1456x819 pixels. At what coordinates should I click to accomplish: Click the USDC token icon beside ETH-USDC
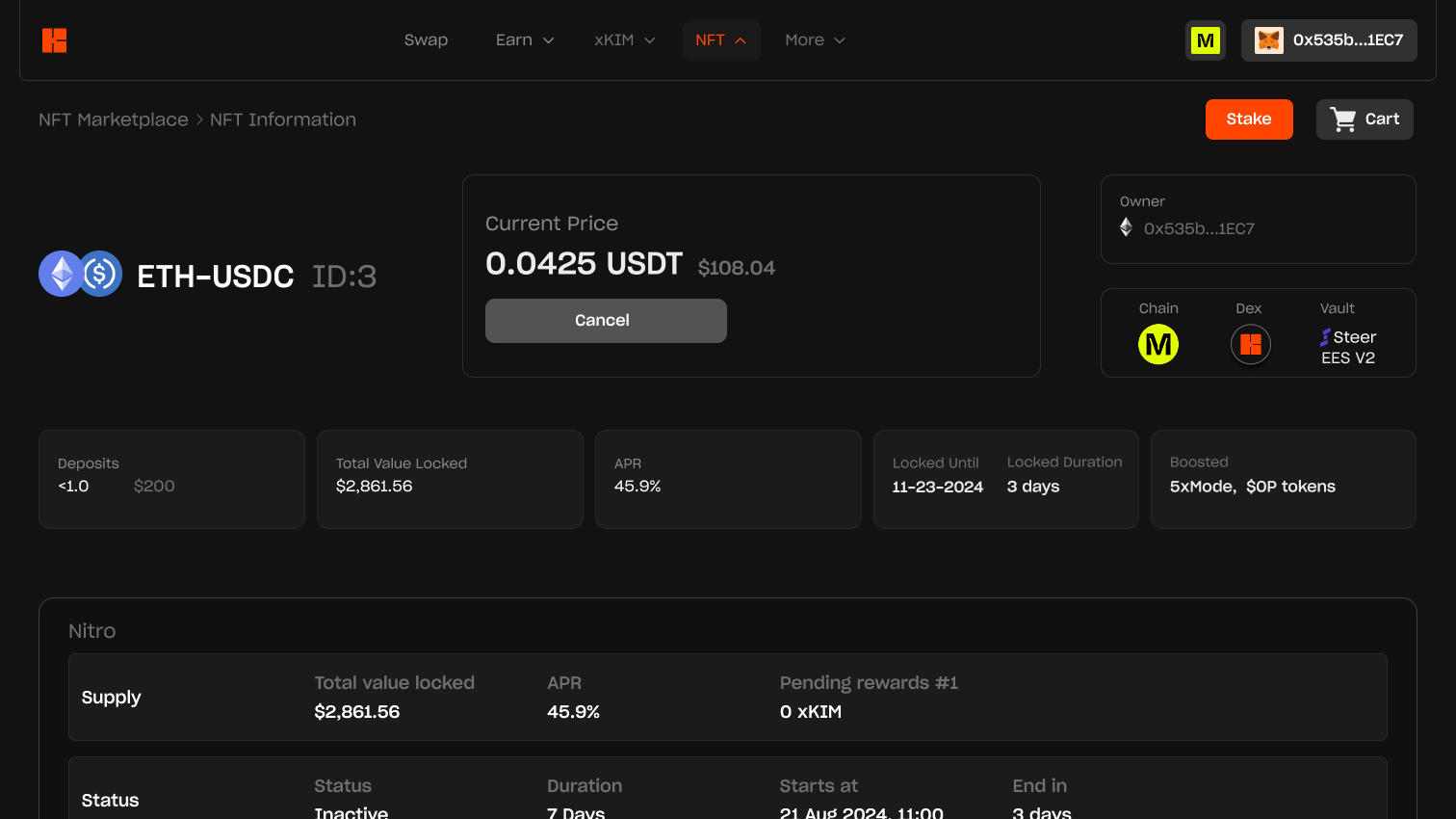[x=100, y=274]
